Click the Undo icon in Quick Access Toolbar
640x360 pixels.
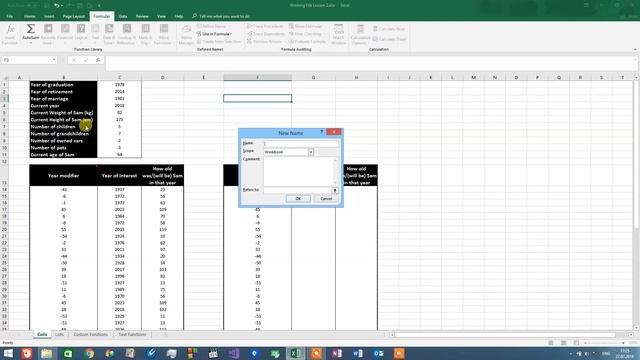coord(57,5)
